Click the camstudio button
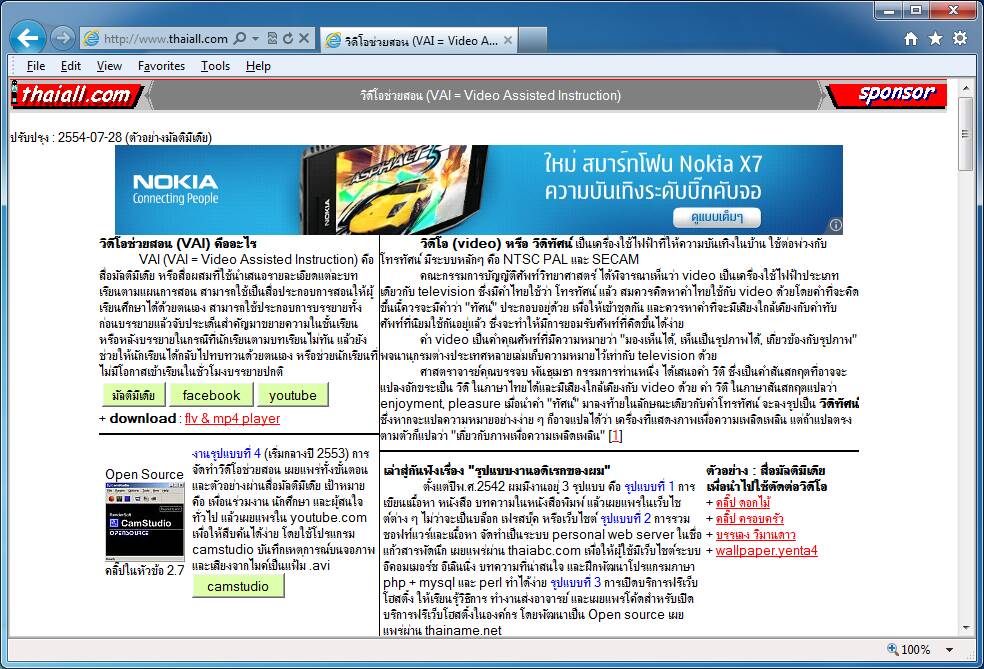 click(x=238, y=586)
